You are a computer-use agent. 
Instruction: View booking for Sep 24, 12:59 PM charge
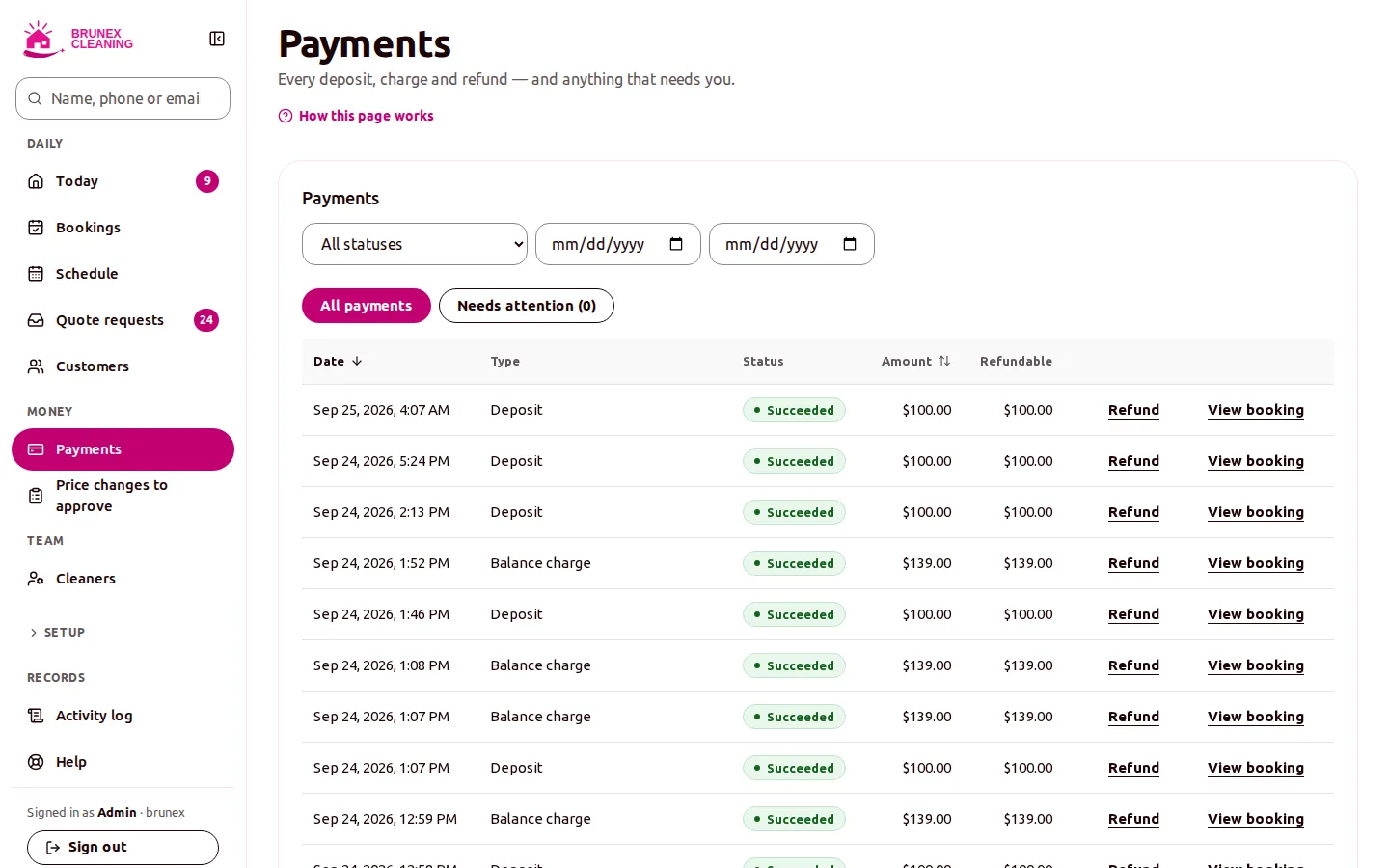[x=1256, y=819]
